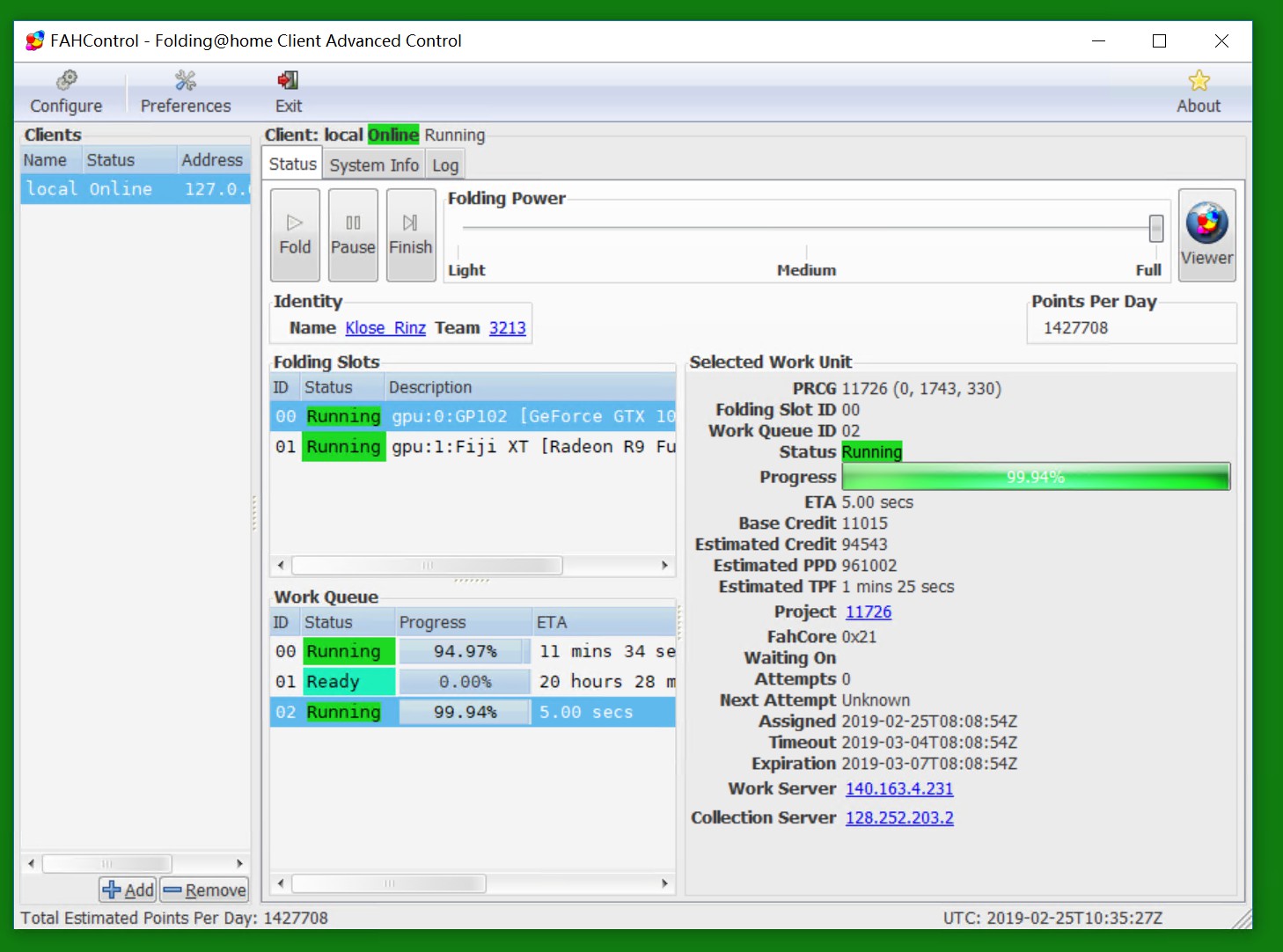Open Work Server 140.163.4.231 link
This screenshot has width=1283, height=952.
[x=899, y=789]
